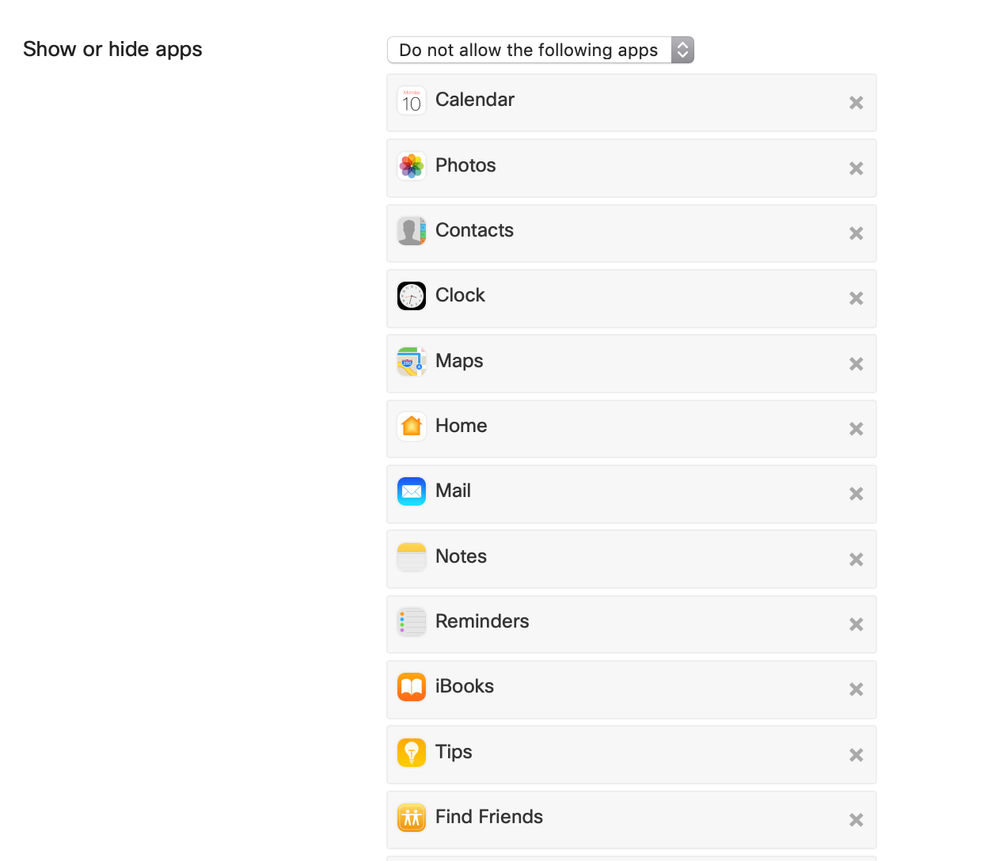The height and width of the screenshot is (861, 999).
Task: Click the Calendar app icon
Action: [411, 101]
